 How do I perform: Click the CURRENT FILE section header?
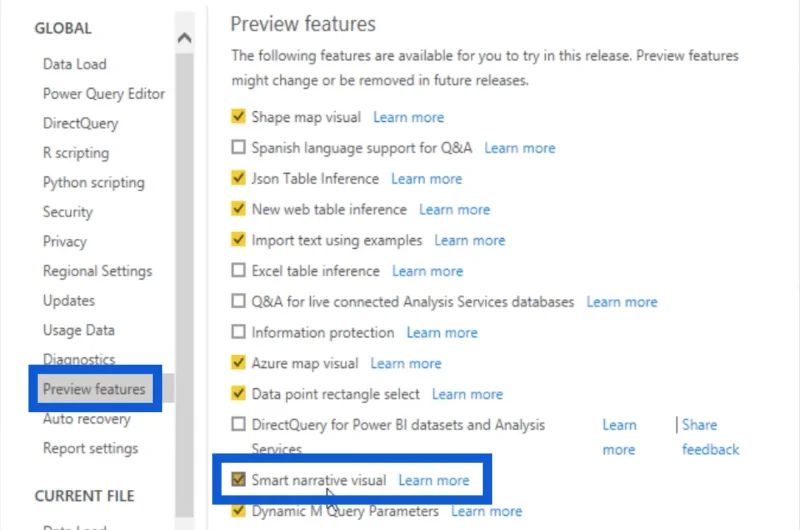tap(85, 496)
